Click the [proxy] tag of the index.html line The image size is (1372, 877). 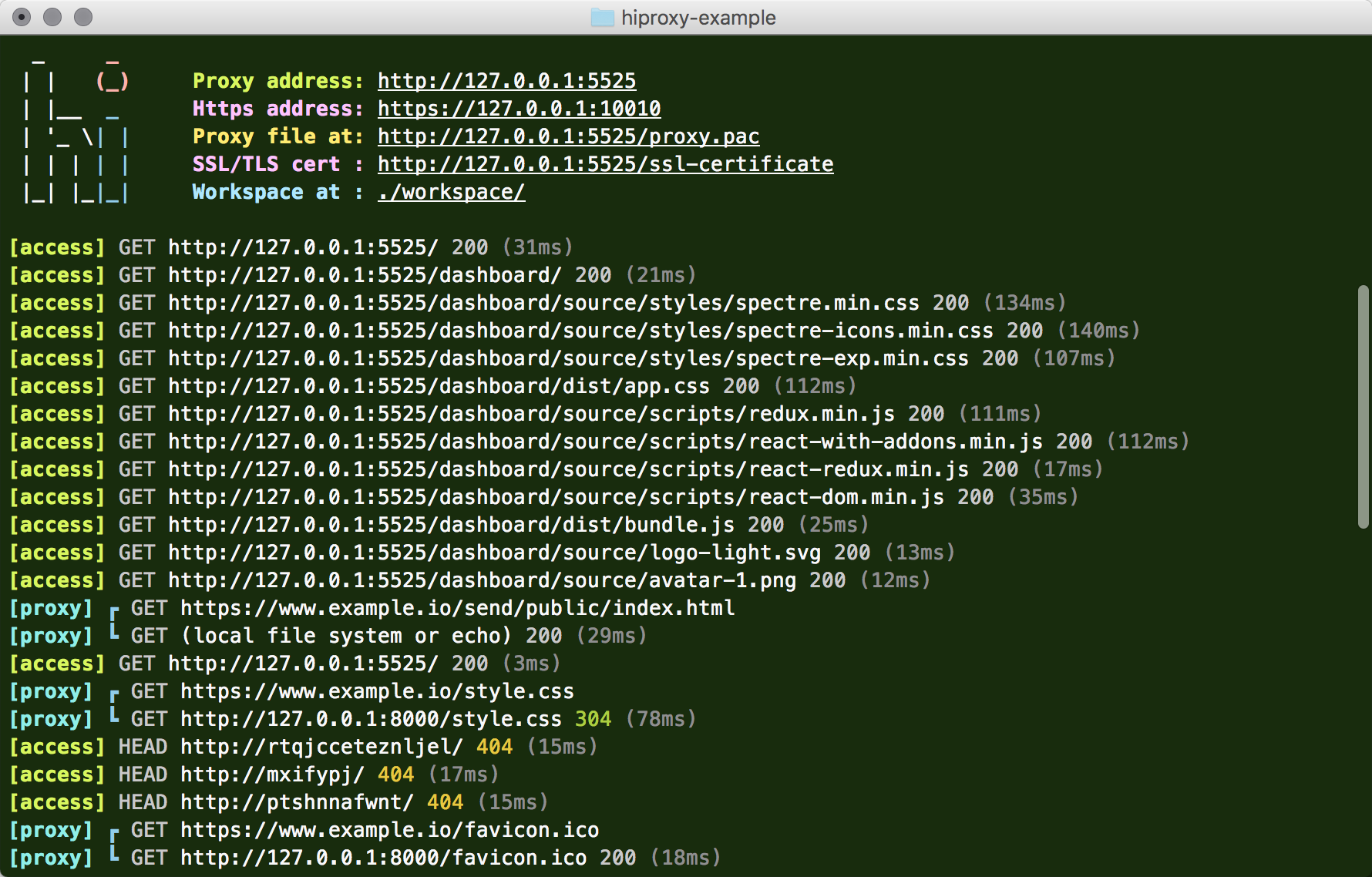click(51, 608)
